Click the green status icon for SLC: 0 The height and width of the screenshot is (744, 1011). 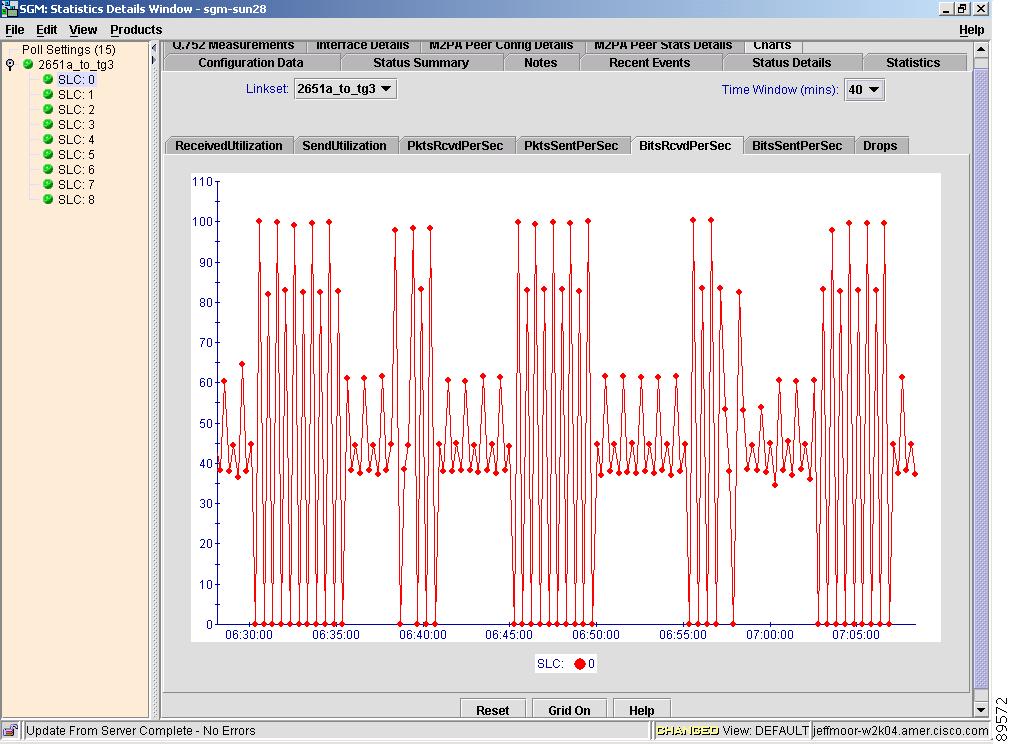(x=47, y=80)
